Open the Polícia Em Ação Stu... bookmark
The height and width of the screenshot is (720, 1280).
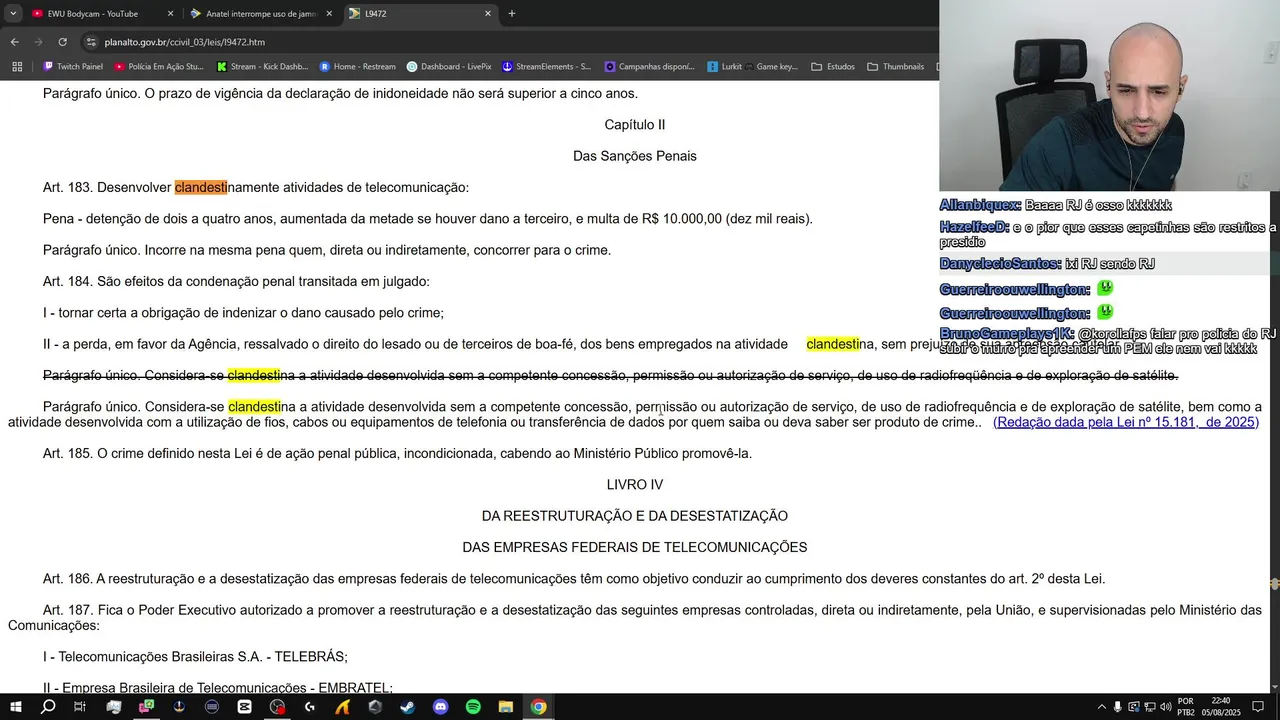click(159, 67)
